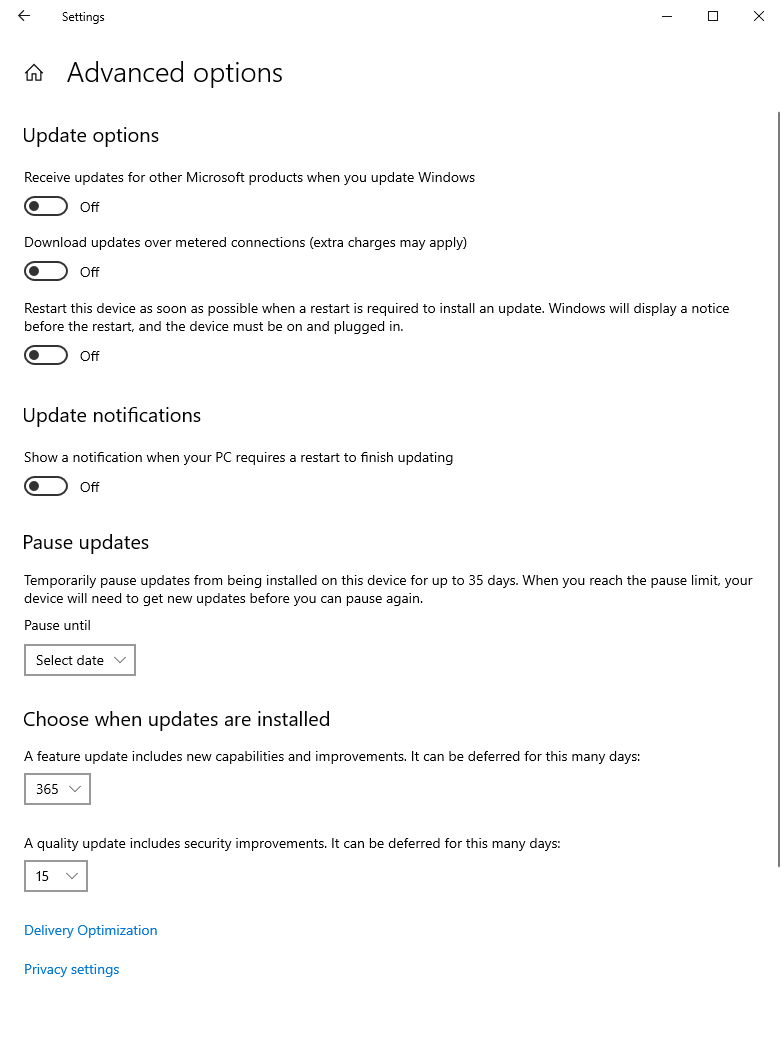This screenshot has height=1038, width=782.
Task: Click the Settings title in the title bar
Action: [x=83, y=17]
